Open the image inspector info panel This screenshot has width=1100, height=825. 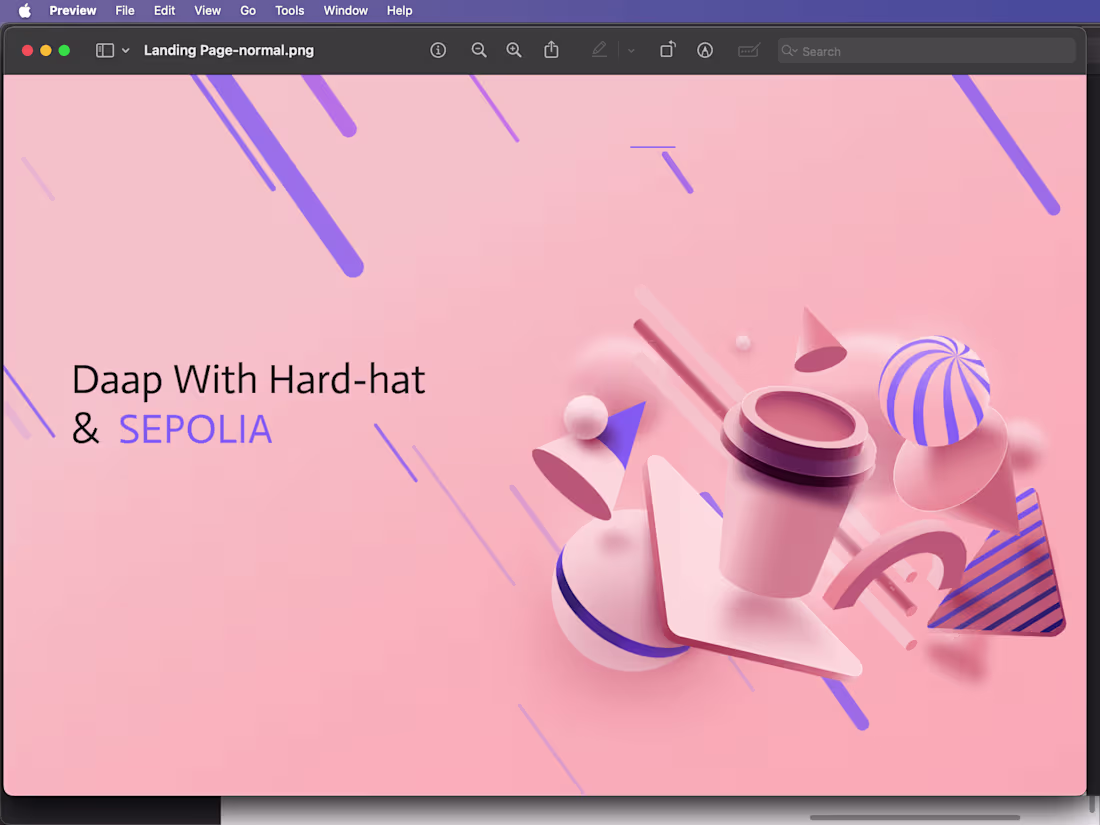click(x=438, y=50)
